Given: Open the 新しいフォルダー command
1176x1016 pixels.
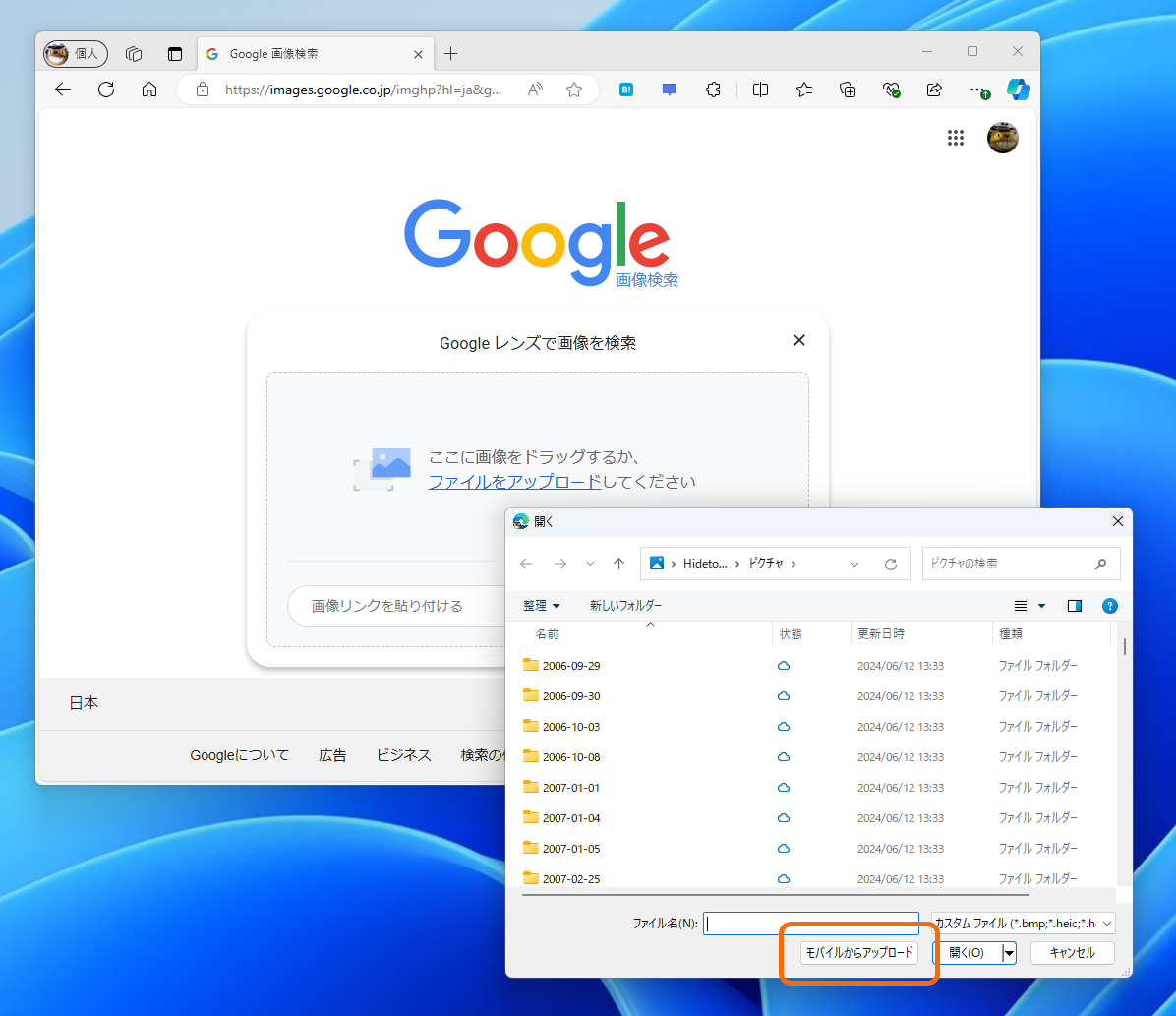Looking at the screenshot, I should (x=627, y=605).
